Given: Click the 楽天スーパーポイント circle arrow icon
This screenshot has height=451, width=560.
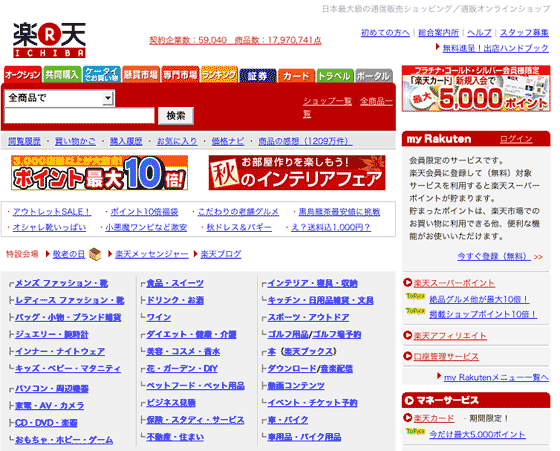Looking at the screenshot, I should (x=408, y=282).
